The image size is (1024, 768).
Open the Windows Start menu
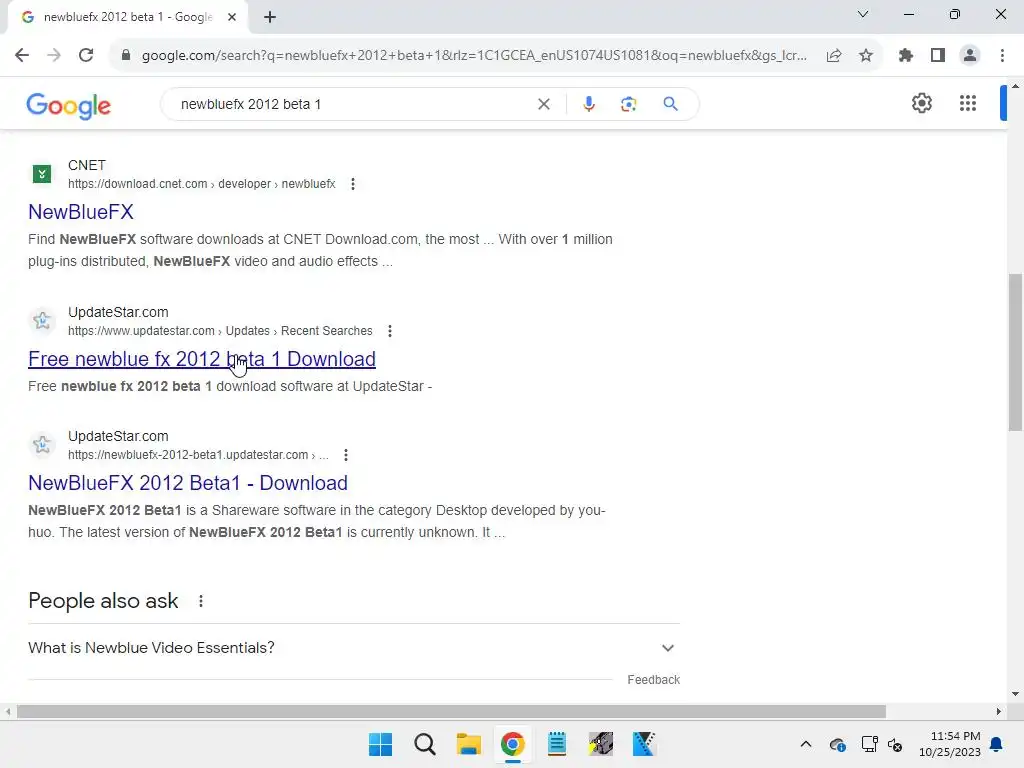click(381, 744)
